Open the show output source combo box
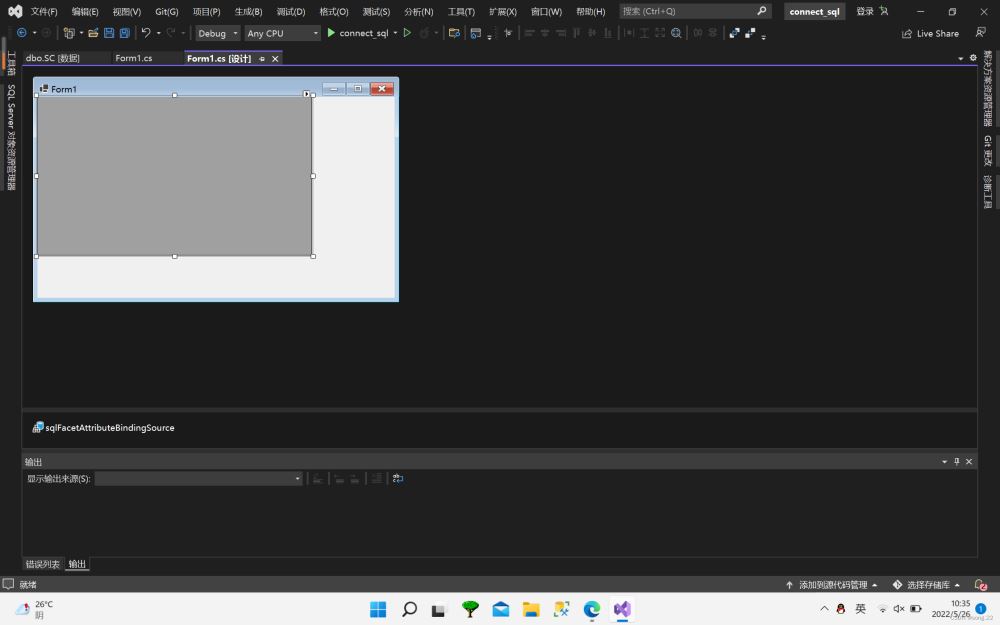The height and width of the screenshot is (625, 1000). click(x=198, y=479)
